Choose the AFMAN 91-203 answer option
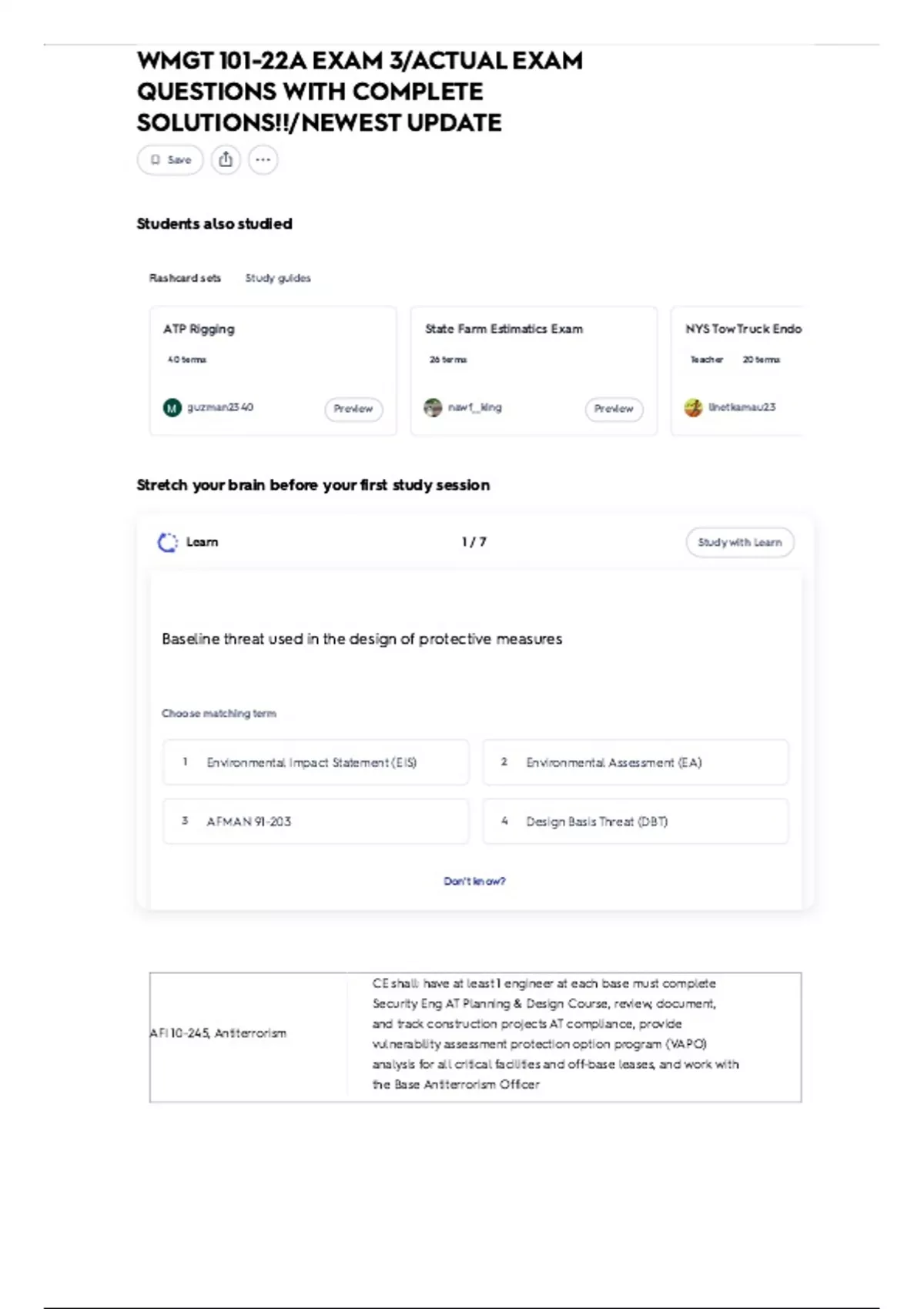 click(316, 822)
